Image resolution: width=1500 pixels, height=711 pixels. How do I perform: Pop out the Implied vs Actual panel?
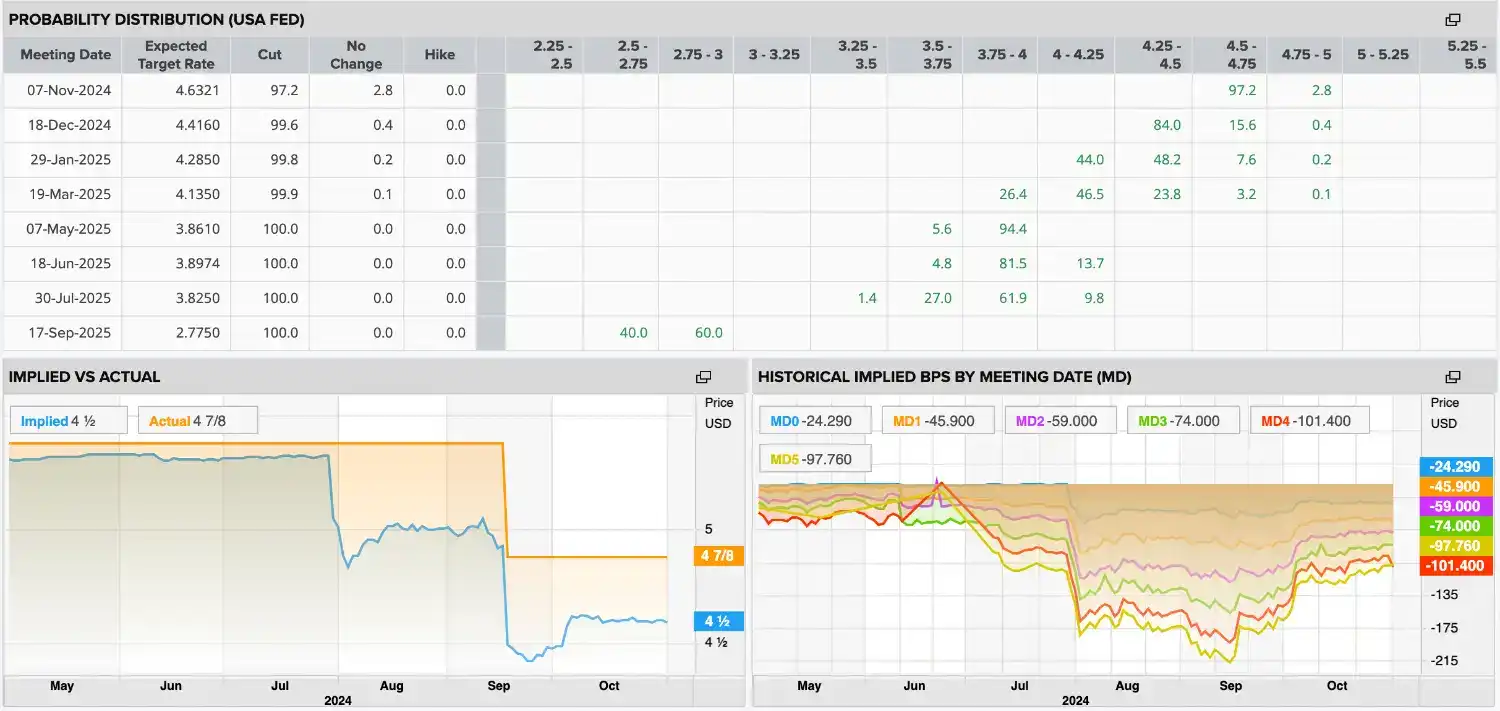point(703,377)
